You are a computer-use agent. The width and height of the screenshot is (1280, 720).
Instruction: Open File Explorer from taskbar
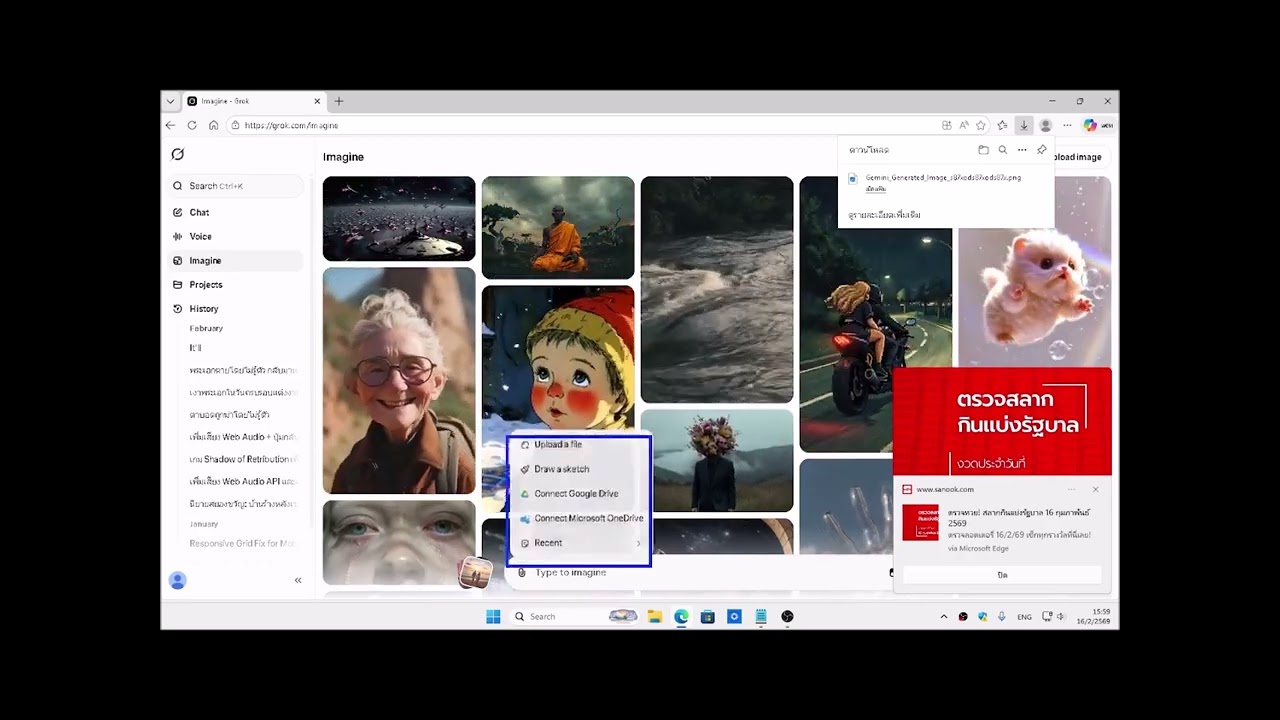[x=655, y=616]
